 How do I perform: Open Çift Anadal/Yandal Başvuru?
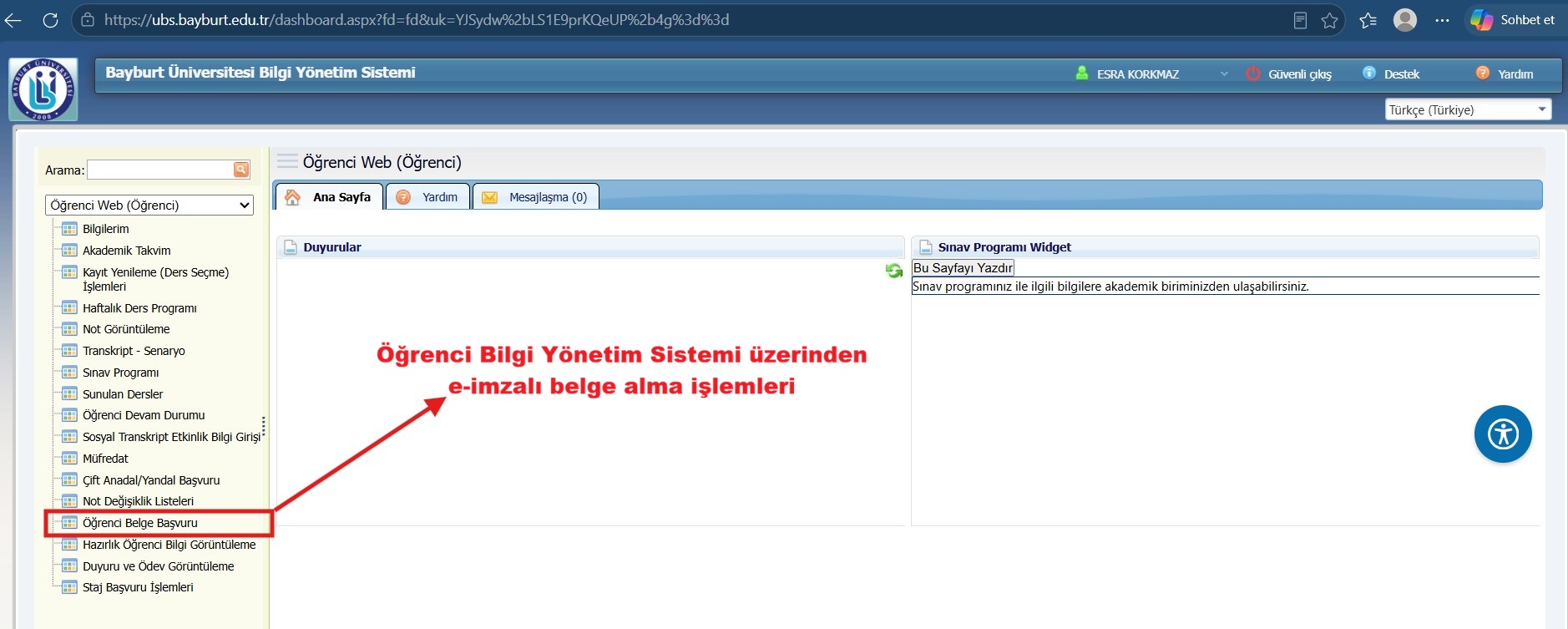coord(151,480)
